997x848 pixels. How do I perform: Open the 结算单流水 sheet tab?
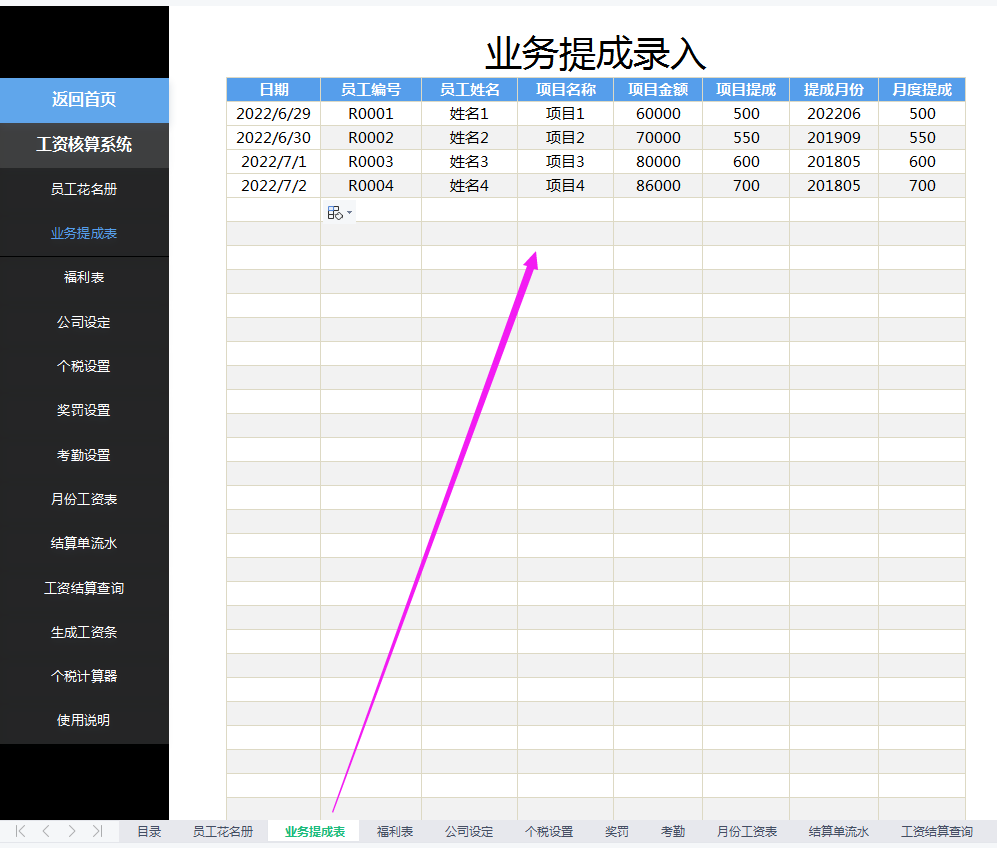click(x=840, y=830)
